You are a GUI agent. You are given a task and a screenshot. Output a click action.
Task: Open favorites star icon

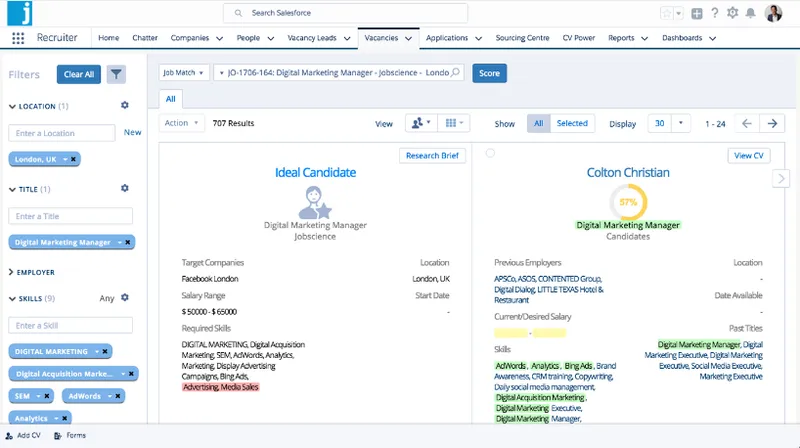pos(667,13)
